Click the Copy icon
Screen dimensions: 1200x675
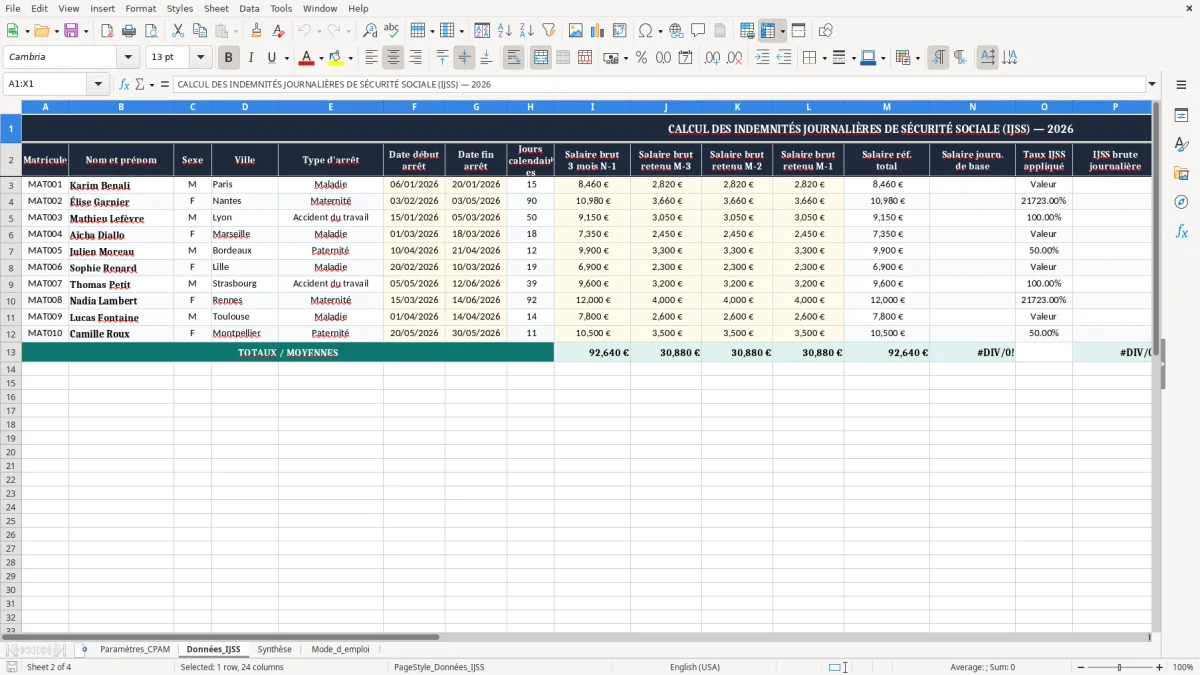pos(199,31)
